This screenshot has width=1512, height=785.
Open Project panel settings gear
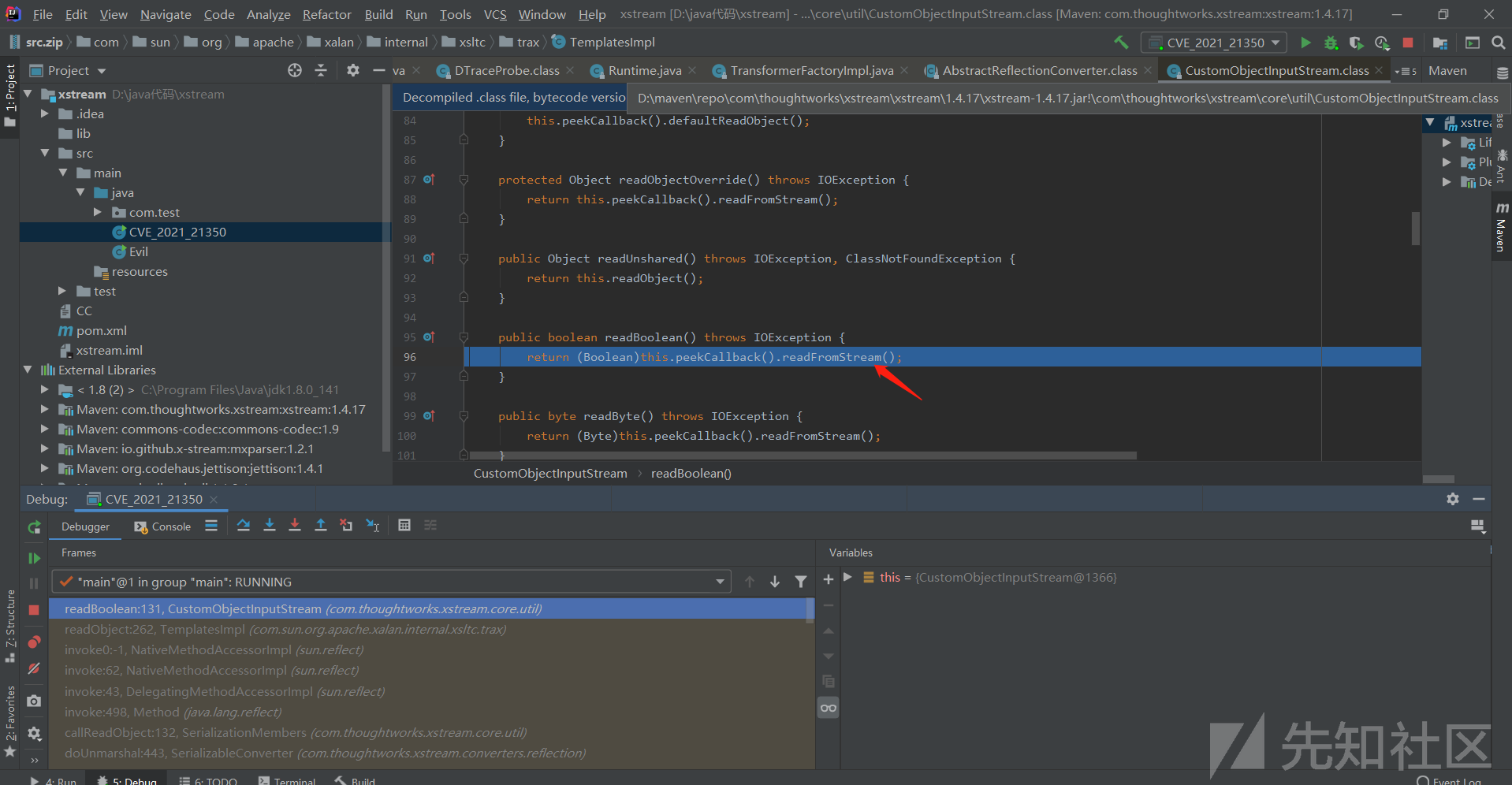point(353,70)
